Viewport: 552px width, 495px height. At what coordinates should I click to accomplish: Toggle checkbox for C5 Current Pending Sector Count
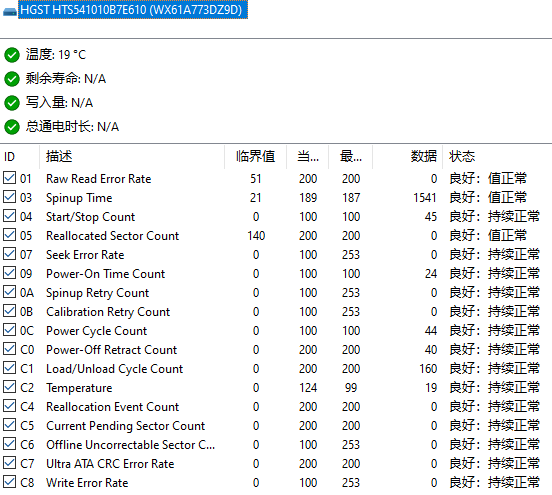(x=10, y=425)
